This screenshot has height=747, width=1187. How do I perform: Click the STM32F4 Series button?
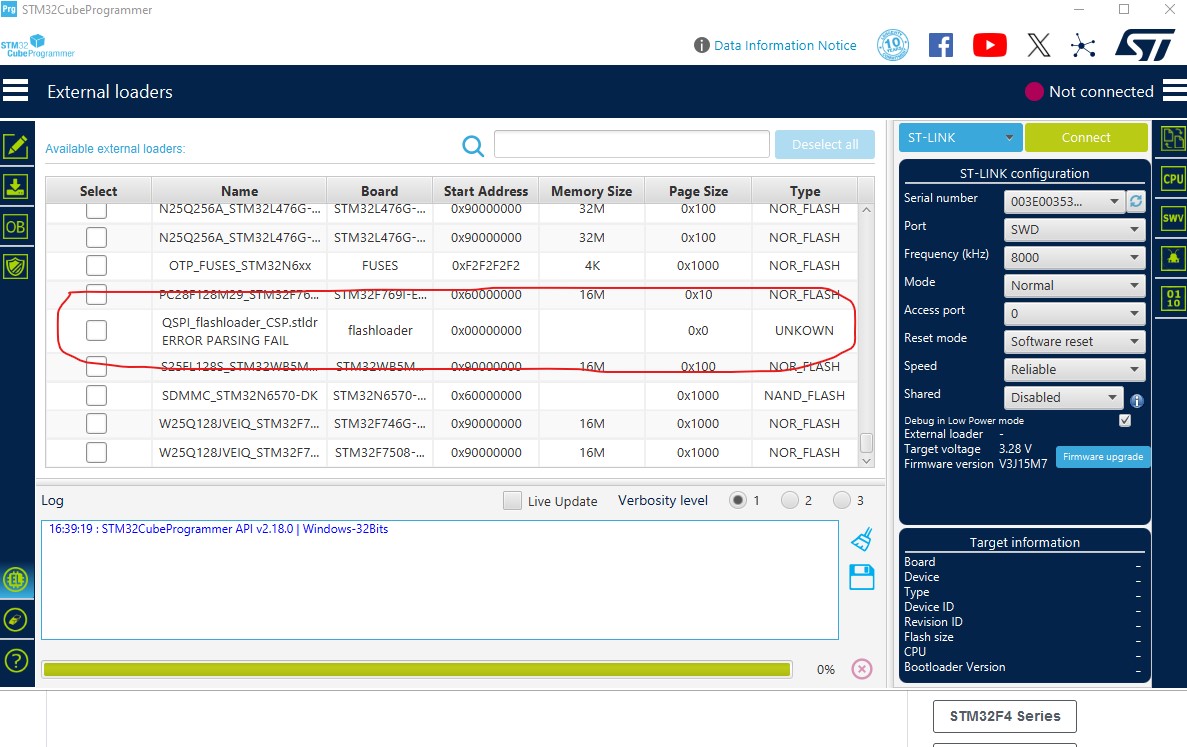point(1004,716)
